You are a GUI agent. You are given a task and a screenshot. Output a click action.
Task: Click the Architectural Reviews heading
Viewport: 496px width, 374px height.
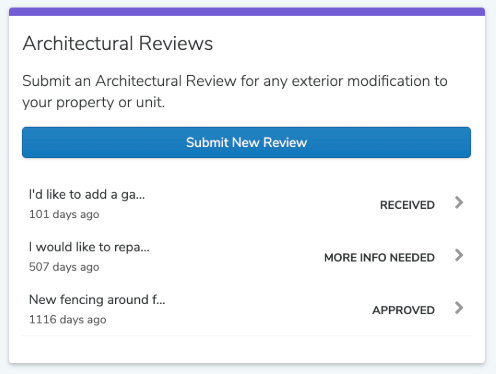click(x=118, y=43)
